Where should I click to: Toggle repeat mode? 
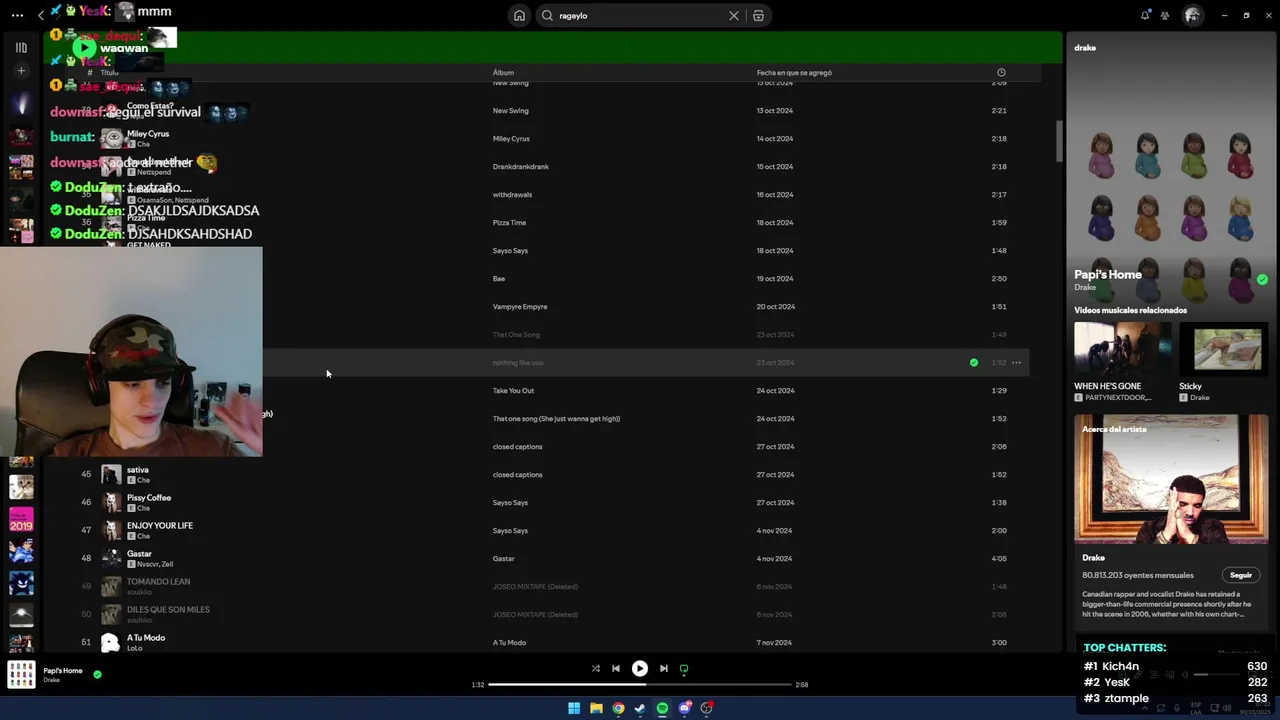pos(684,669)
